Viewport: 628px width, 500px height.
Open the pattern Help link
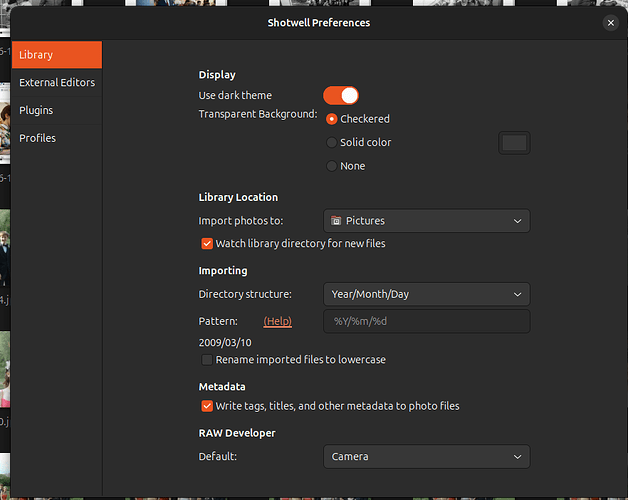pyautogui.click(x=277, y=322)
